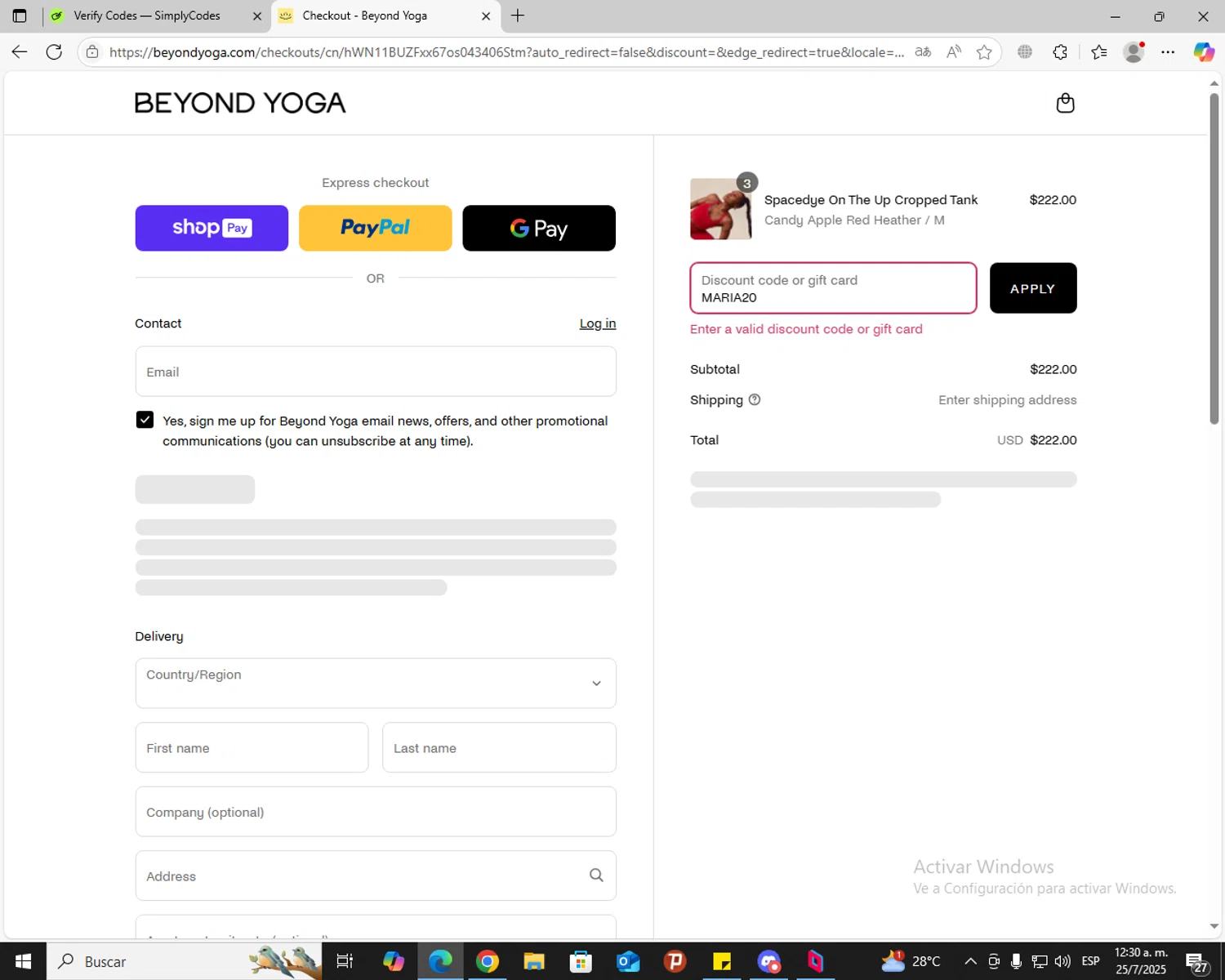Image resolution: width=1225 pixels, height=980 pixels.
Task: Open the tab actions menu icon
Action: [20, 16]
